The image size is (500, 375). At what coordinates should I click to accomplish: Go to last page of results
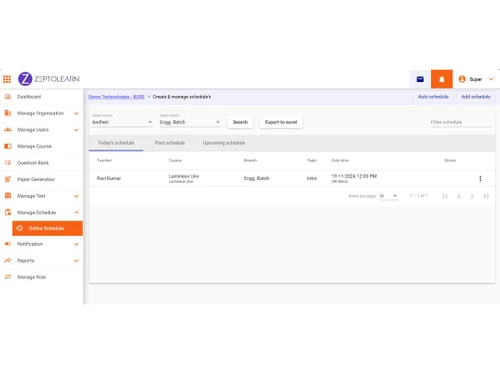click(486, 196)
